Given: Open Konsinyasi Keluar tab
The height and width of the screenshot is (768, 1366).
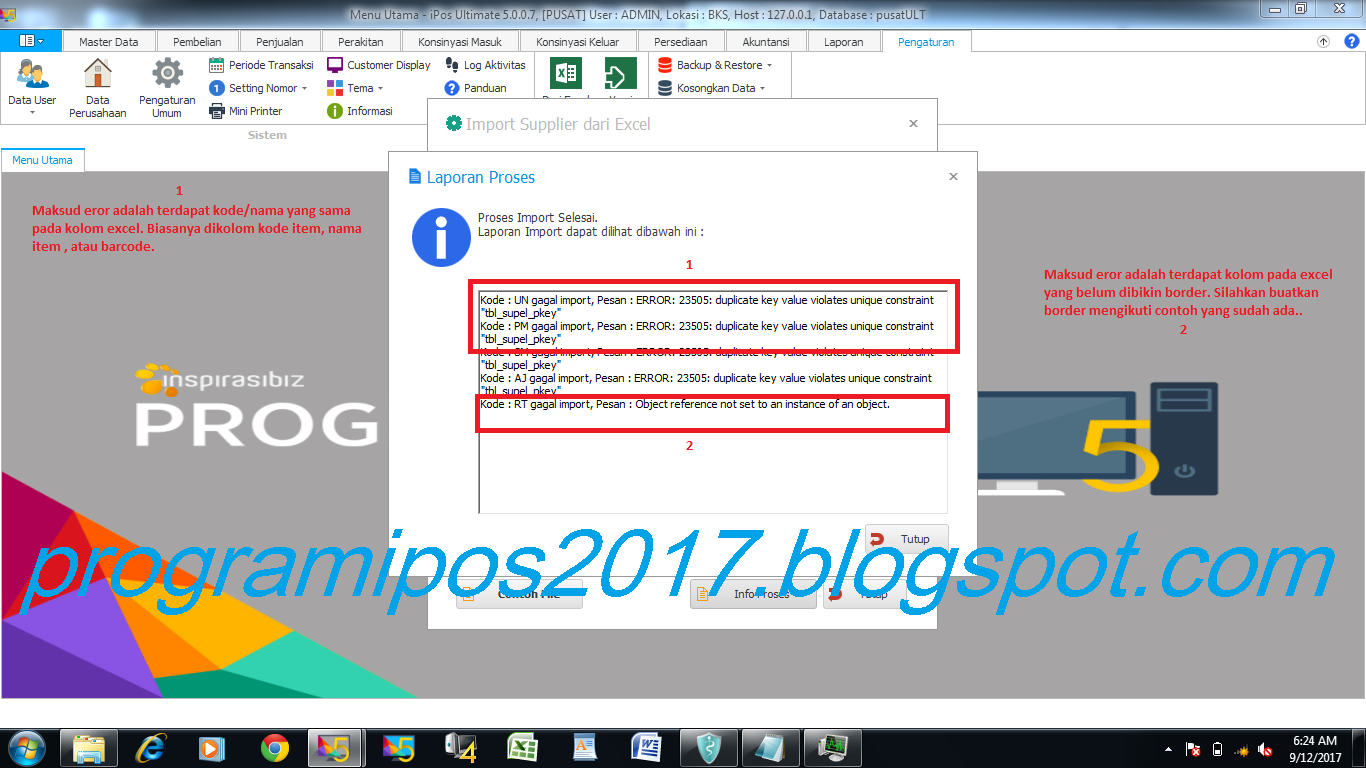Looking at the screenshot, I should 578,42.
